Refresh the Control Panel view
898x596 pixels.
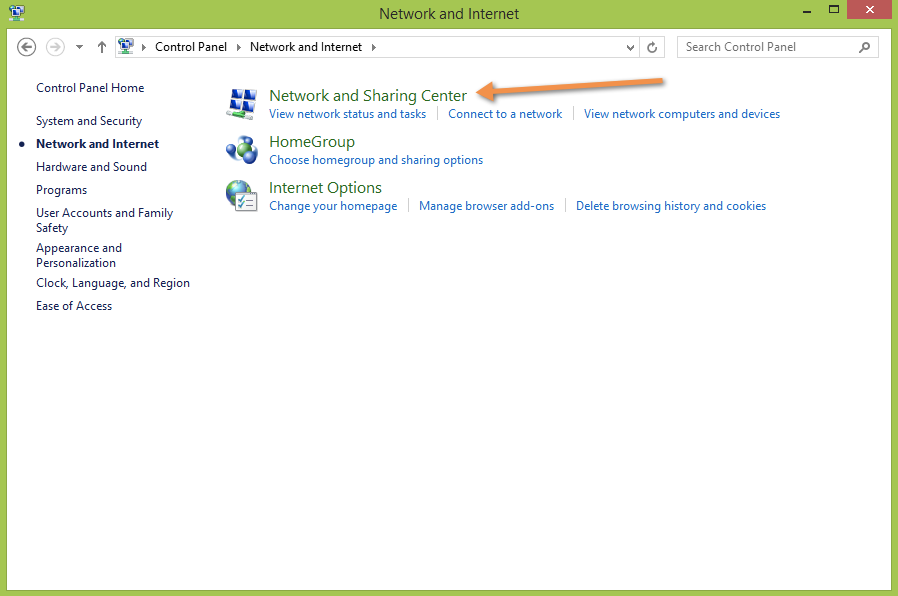[653, 47]
